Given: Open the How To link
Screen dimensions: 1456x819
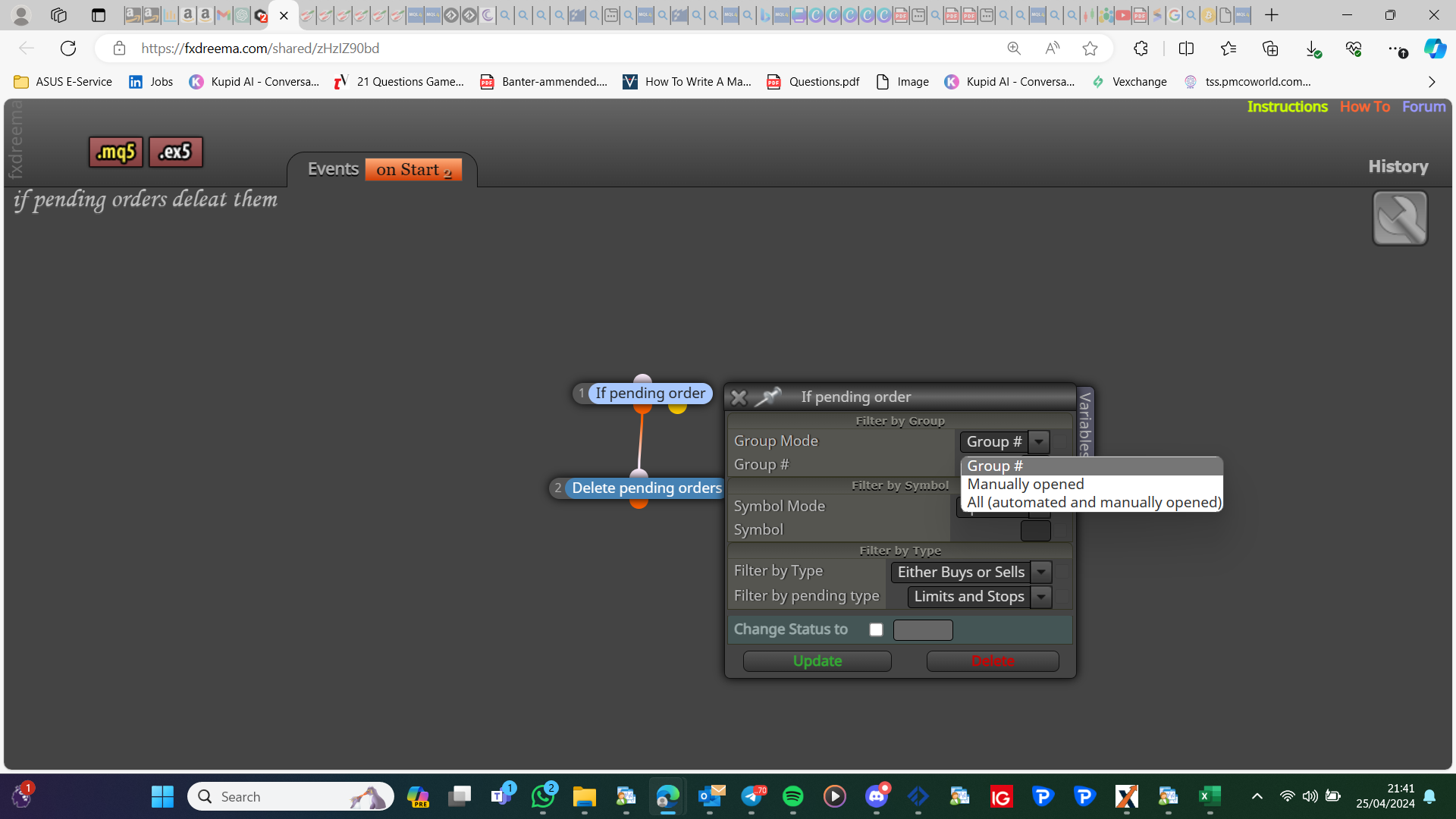Looking at the screenshot, I should (1364, 107).
